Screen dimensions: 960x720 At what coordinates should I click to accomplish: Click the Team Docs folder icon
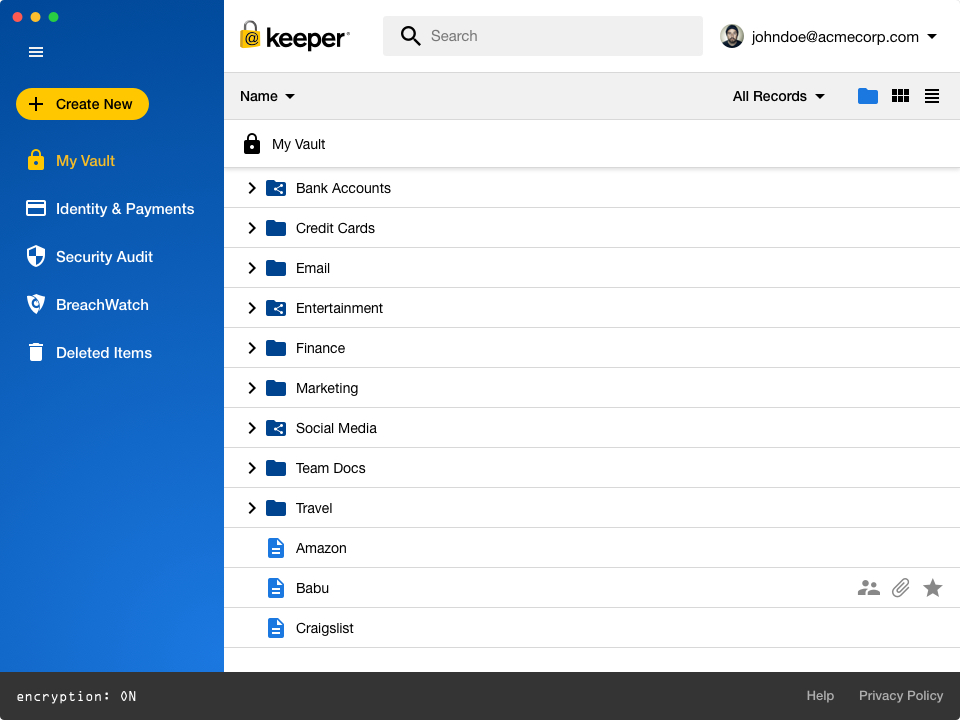coord(276,468)
